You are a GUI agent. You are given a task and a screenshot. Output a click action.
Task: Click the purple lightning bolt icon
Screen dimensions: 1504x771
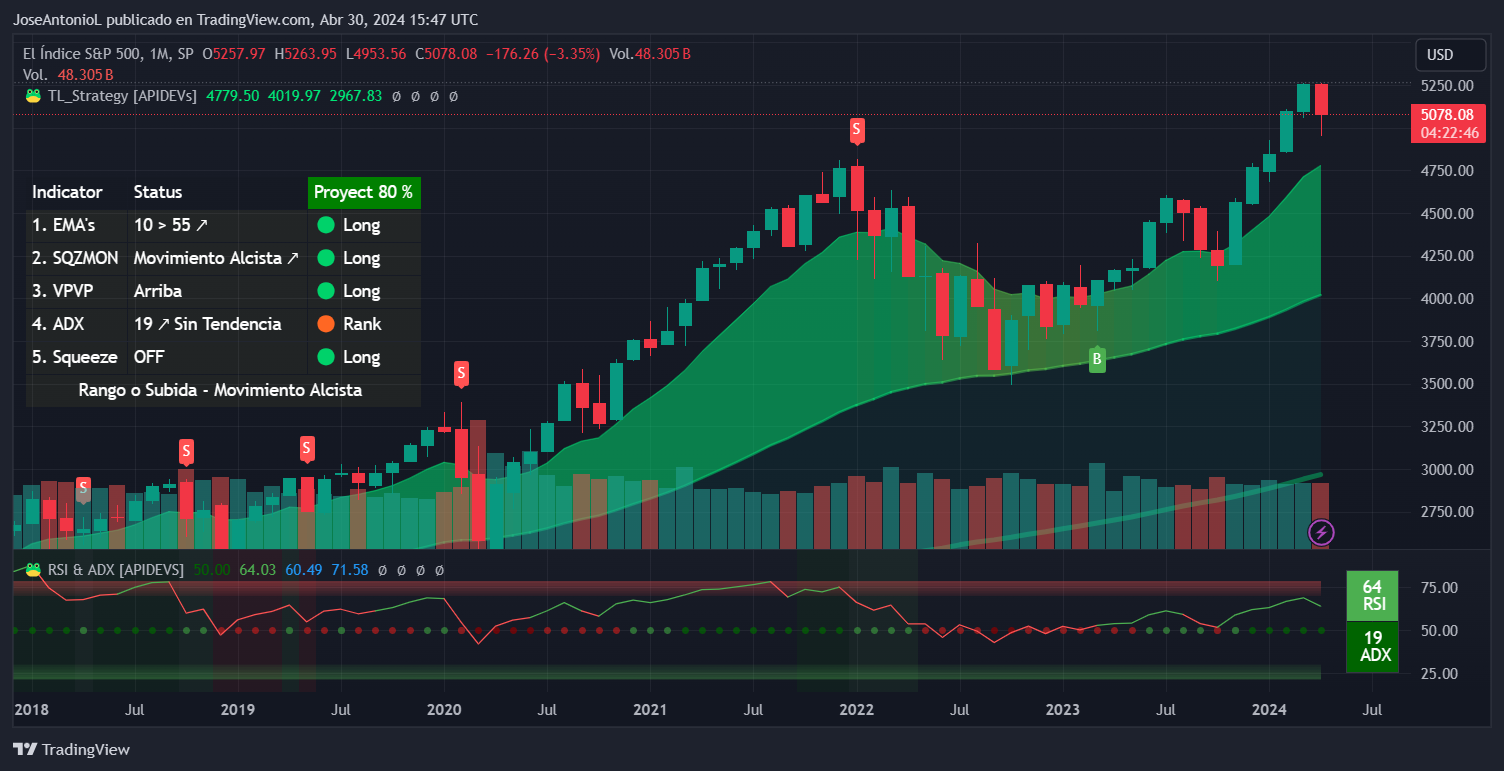click(1321, 532)
